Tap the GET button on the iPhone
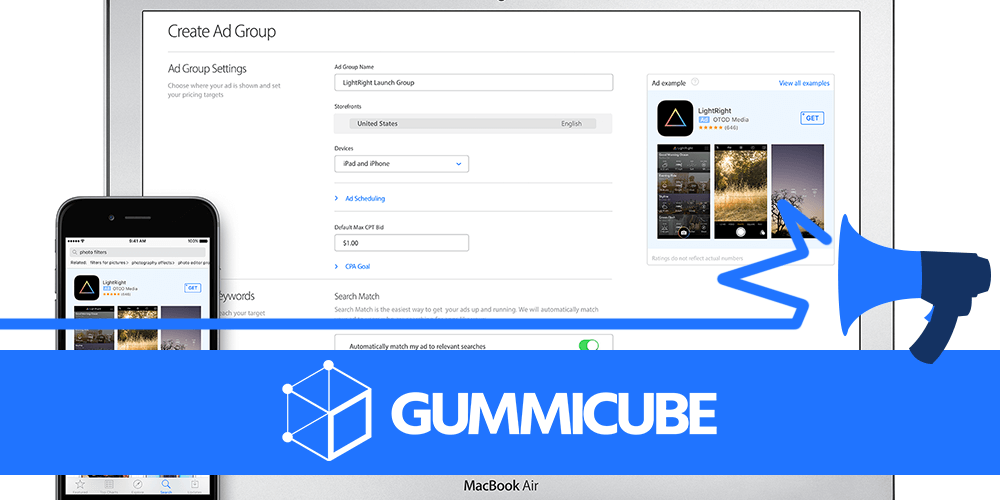The height and width of the screenshot is (500, 1000). (192, 287)
